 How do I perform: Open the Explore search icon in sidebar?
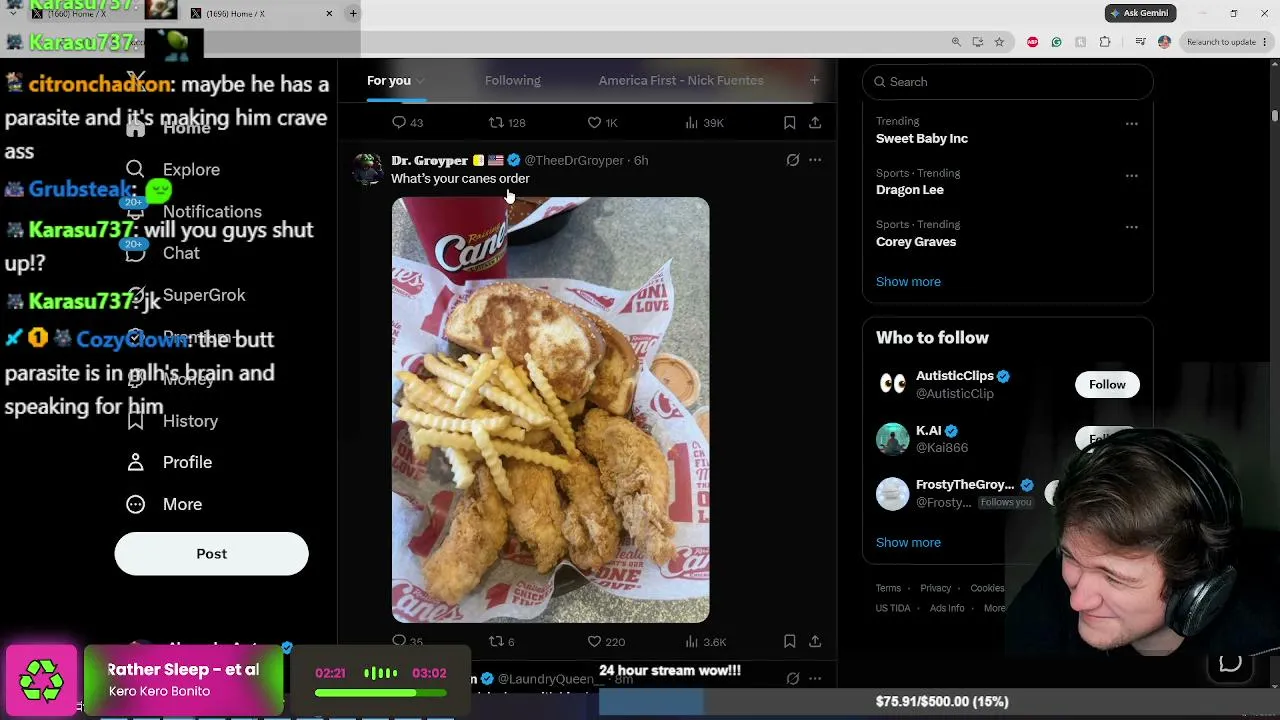[135, 169]
